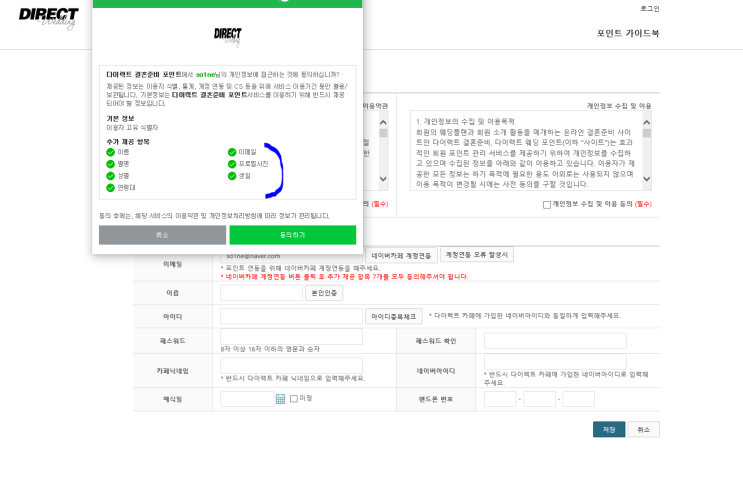This screenshot has width=743, height=500.
Task: Click the email field showing so1ne@naver.com
Action: click(291, 256)
